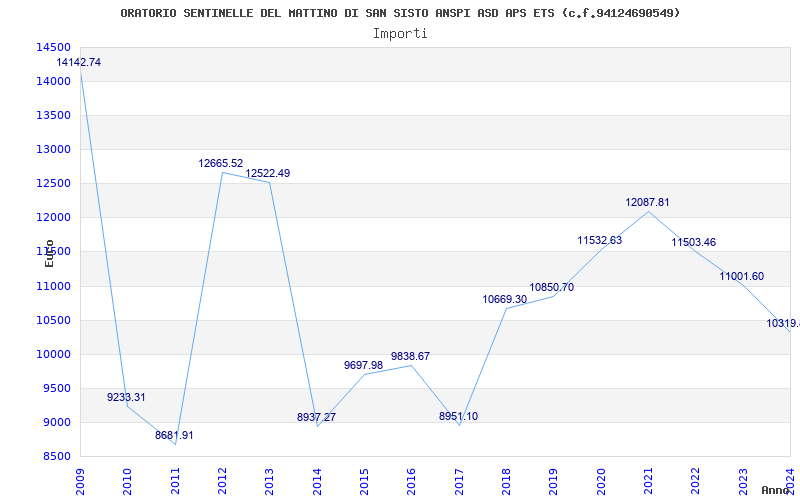Click the 13000 y-axis tick label
Image resolution: width=800 pixels, height=500 pixels.
tap(54, 149)
